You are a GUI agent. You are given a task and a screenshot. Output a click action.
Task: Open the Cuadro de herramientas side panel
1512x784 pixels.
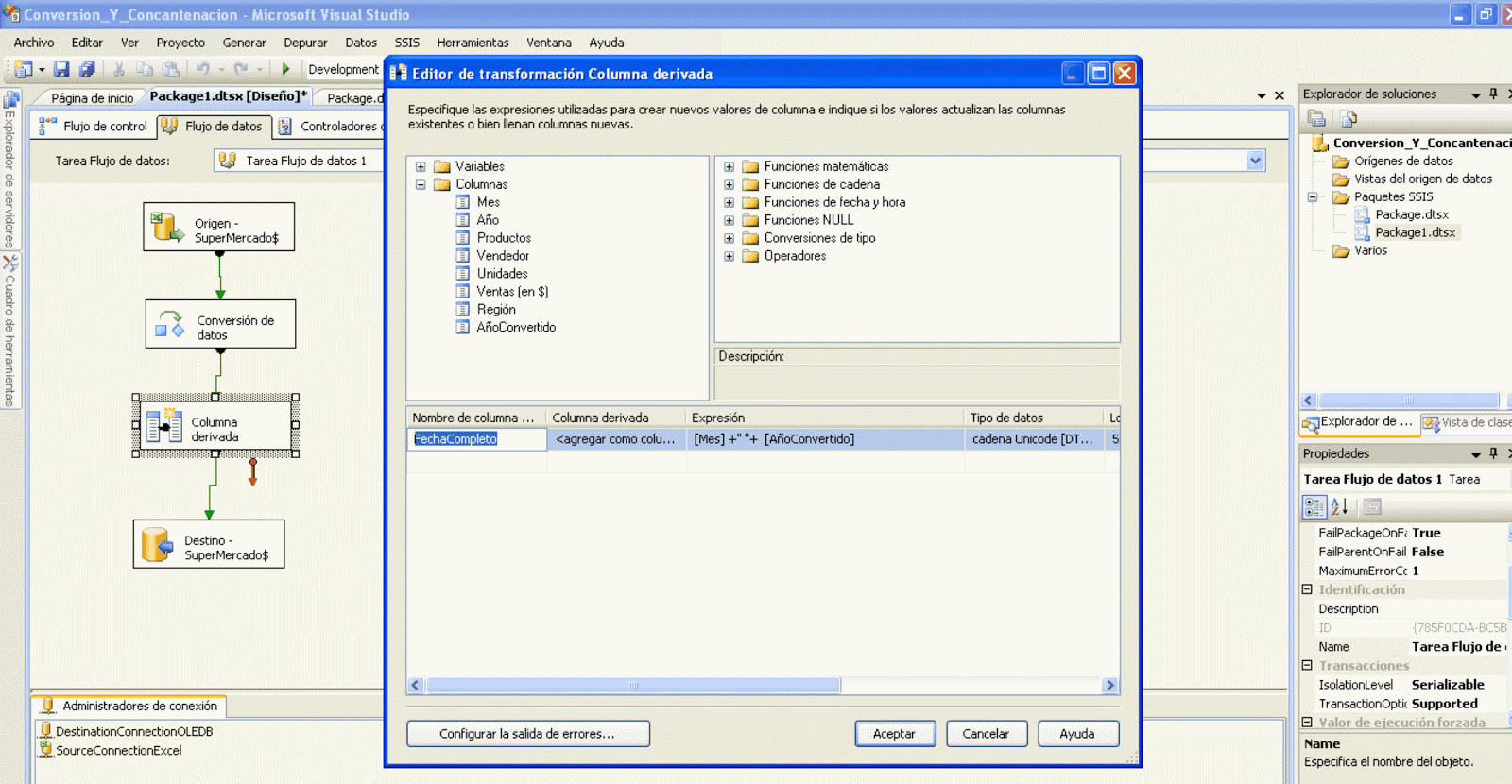click(x=9, y=331)
